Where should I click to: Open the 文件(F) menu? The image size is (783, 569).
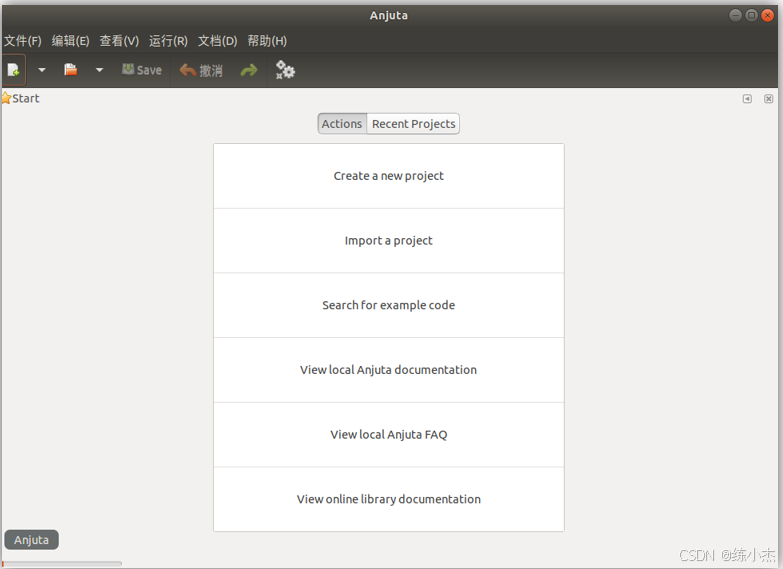point(22,41)
